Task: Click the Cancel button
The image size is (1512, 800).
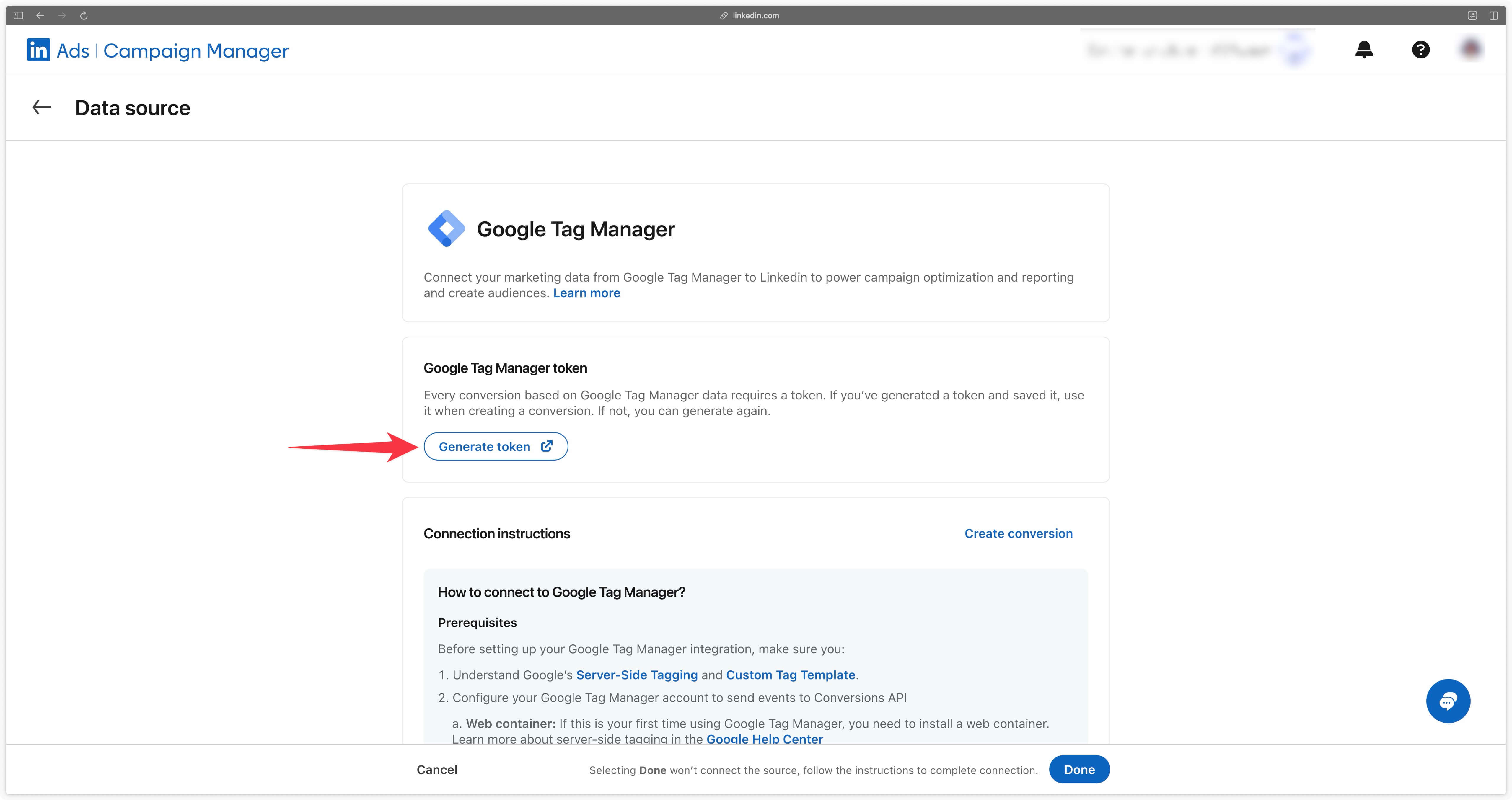Action: pyautogui.click(x=437, y=770)
